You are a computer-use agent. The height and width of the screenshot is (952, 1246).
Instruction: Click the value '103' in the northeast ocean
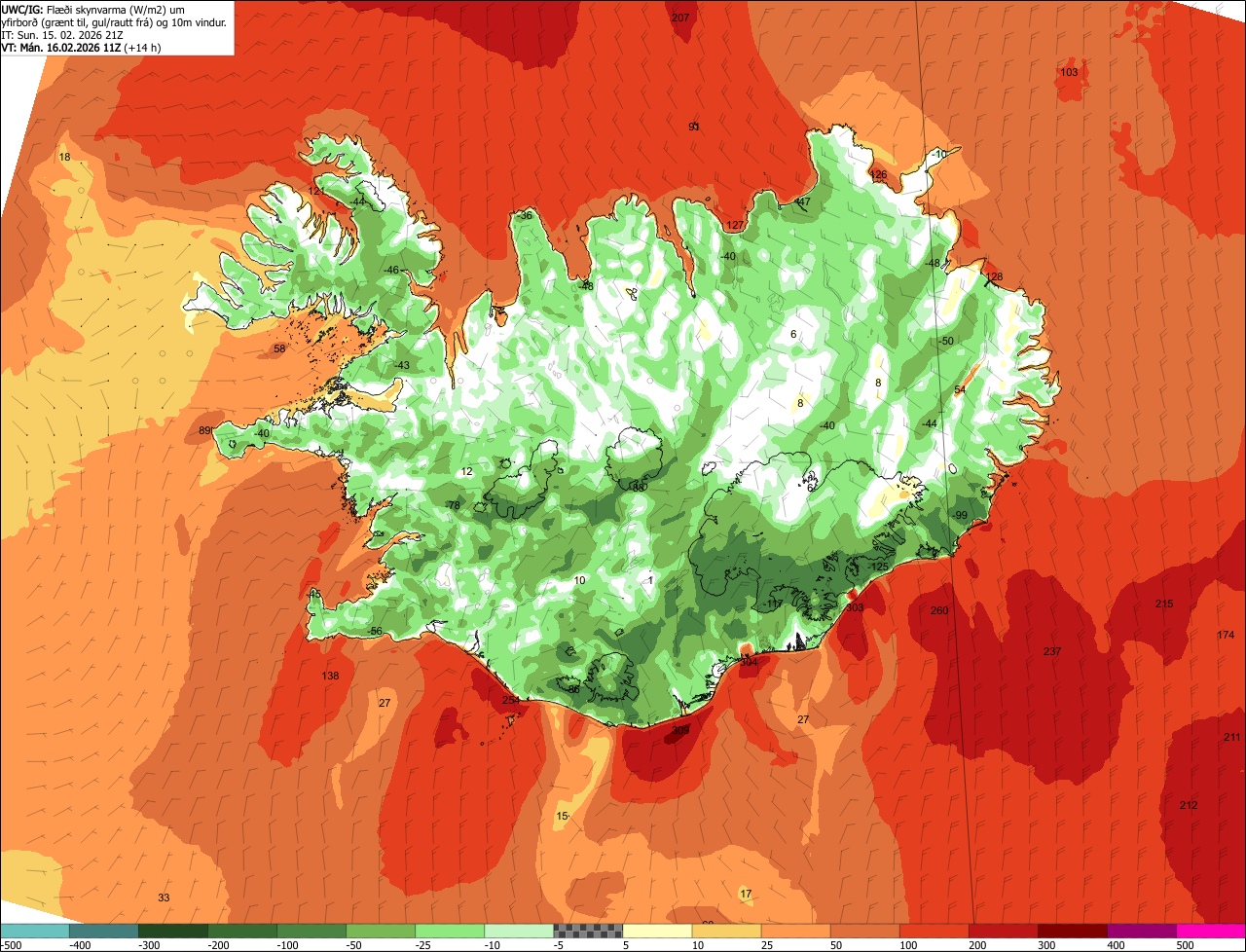1069,73
